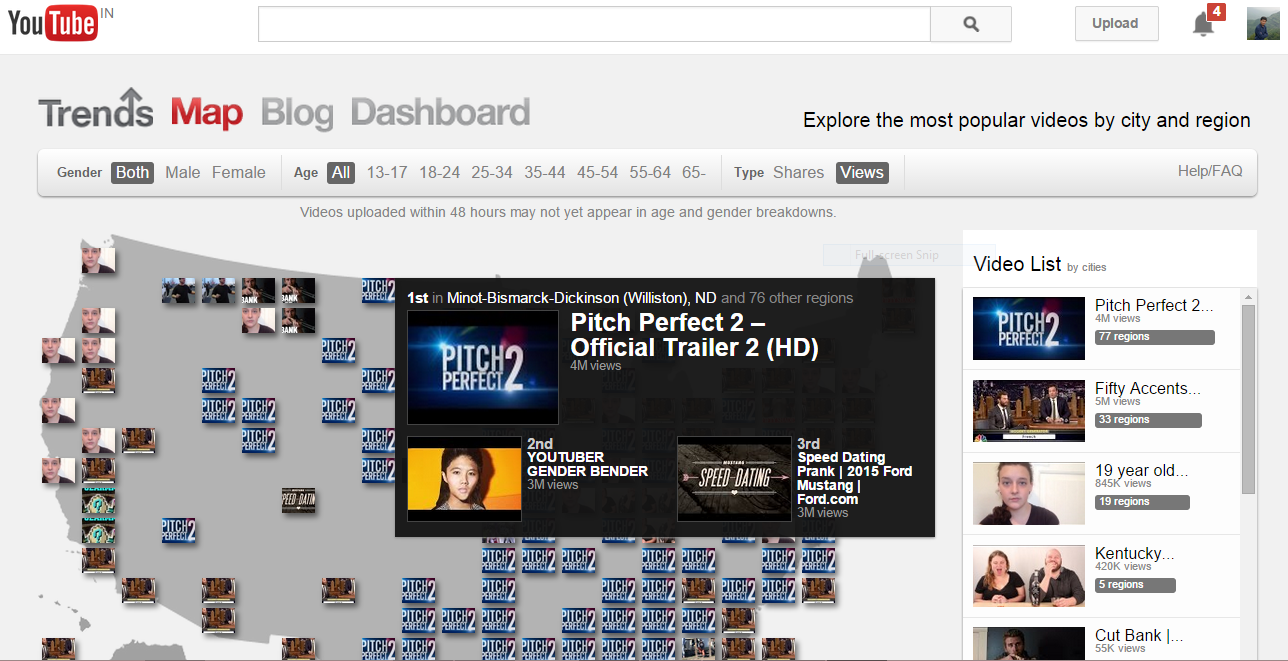
Task: Click the Upload button
Action: 1116,24
